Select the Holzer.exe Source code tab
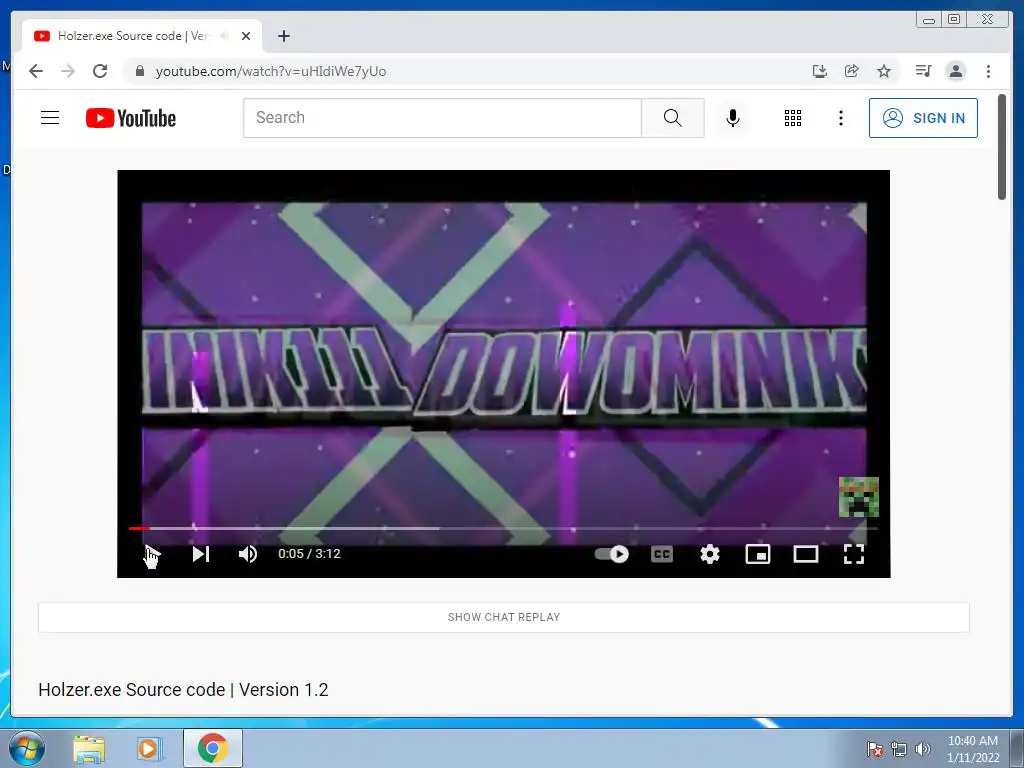Image resolution: width=1024 pixels, height=768 pixels. pos(142,36)
